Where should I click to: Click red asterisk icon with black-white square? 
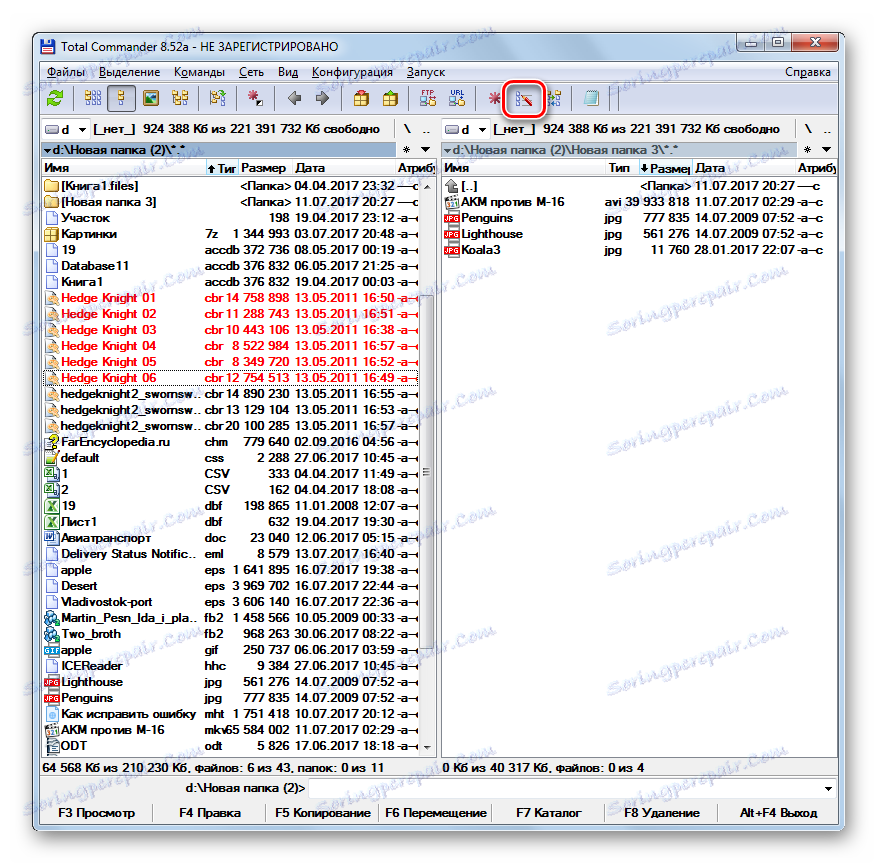(x=255, y=99)
